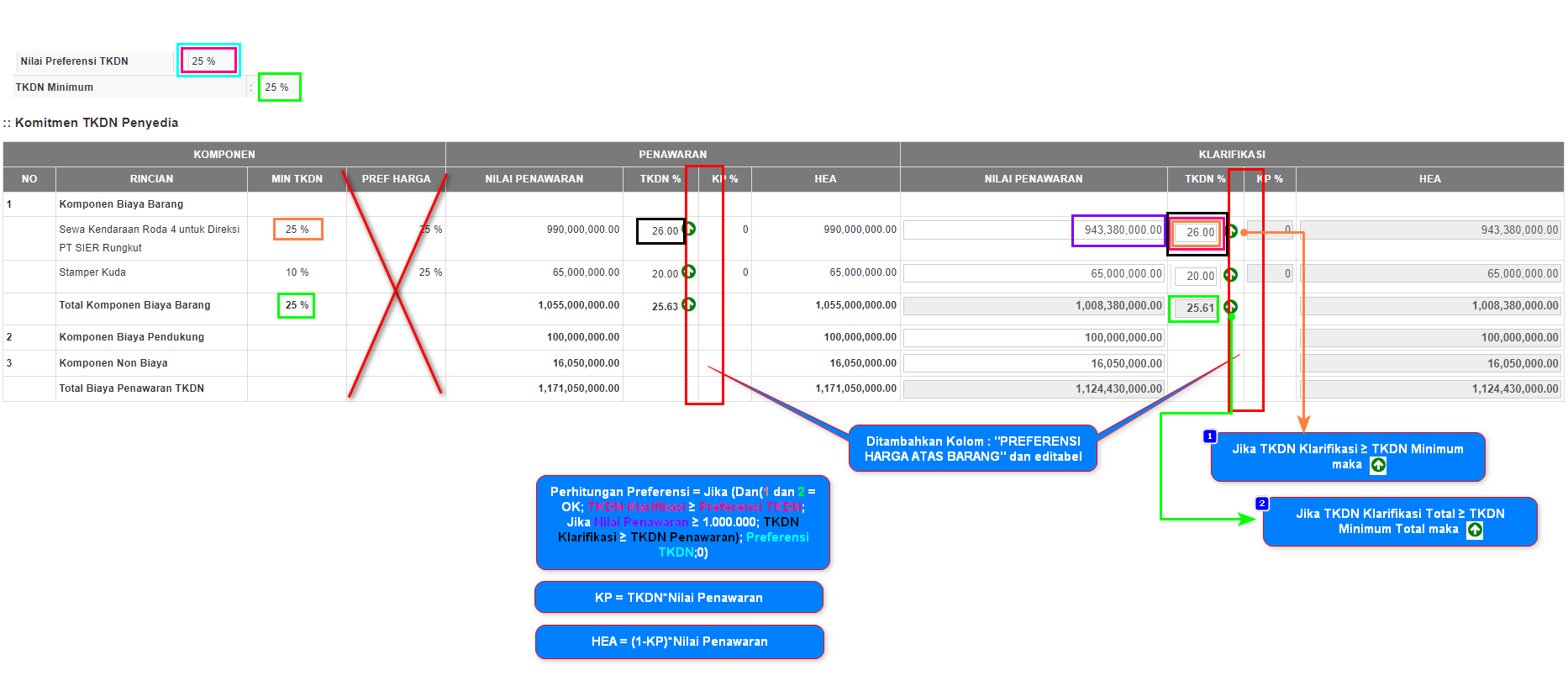Click green arrow beside Klarifikasi total 25.61
The height and width of the screenshot is (676, 1568).
pyautogui.click(x=1230, y=307)
